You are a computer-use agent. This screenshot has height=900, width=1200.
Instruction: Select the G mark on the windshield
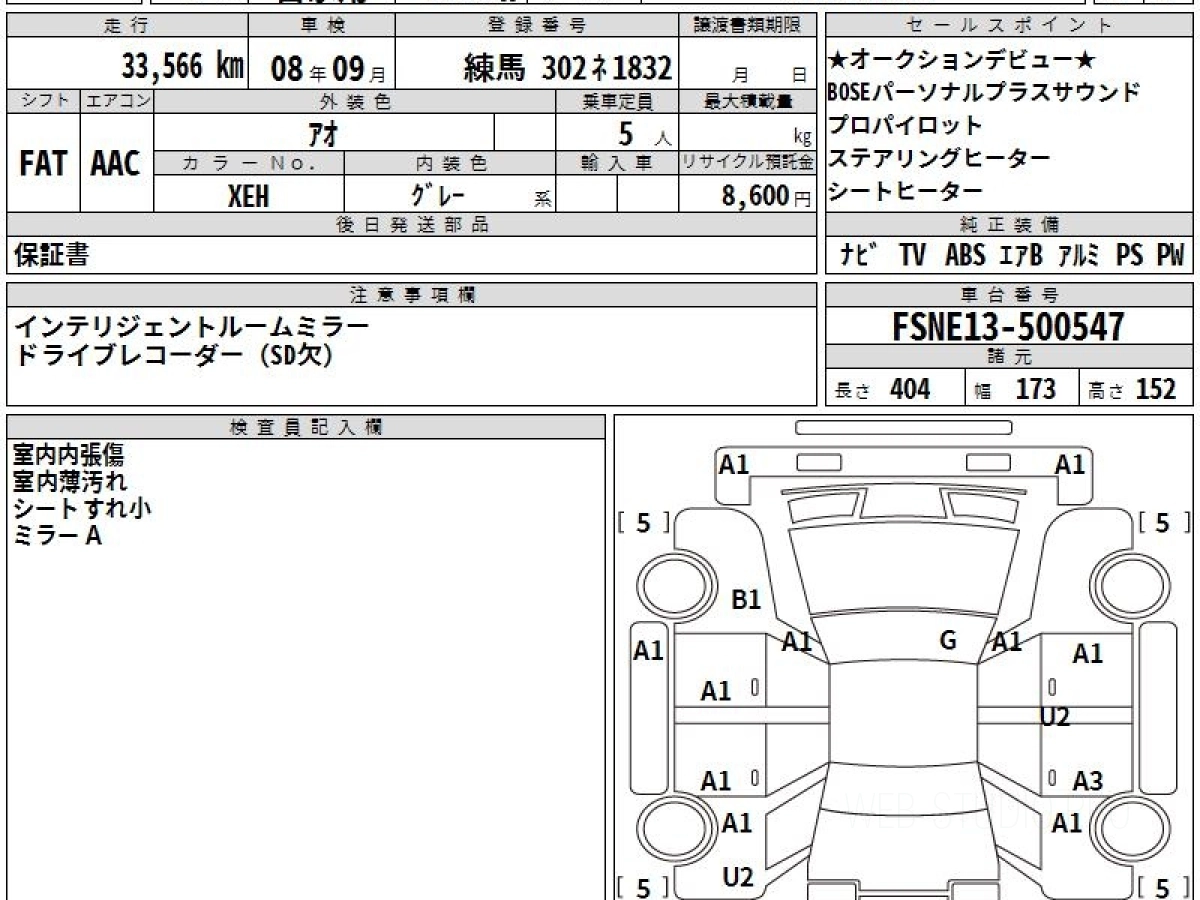coord(948,640)
